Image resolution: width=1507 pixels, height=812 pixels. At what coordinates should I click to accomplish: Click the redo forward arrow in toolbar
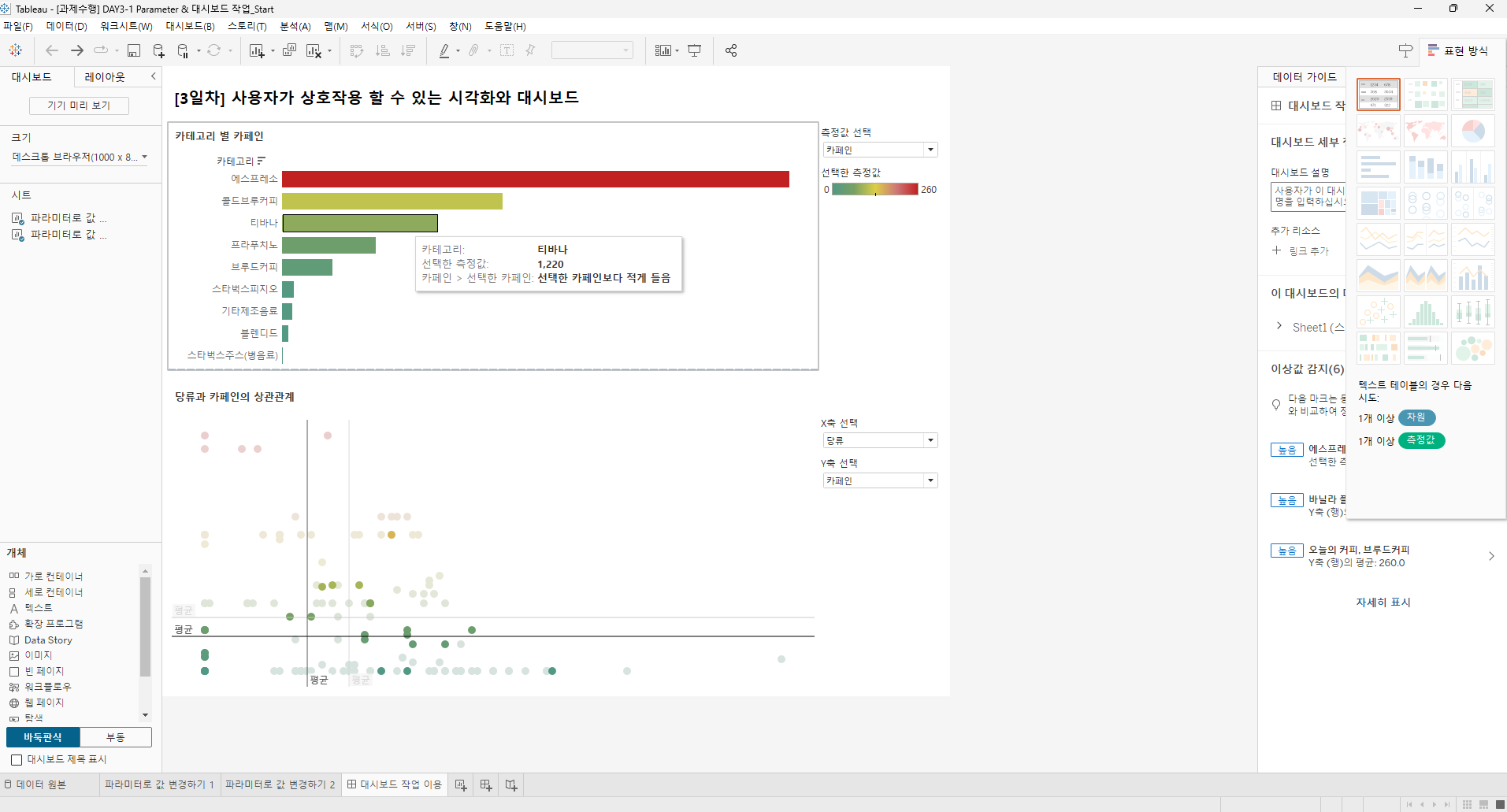tap(77, 50)
